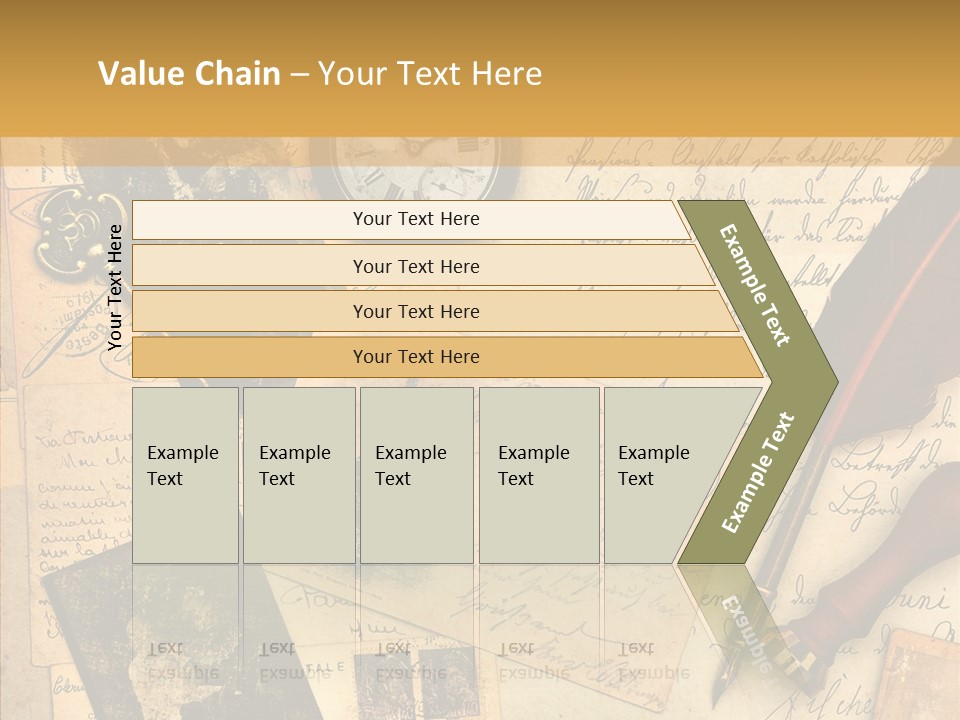This screenshot has height=720, width=960.
Task: Select the second 'Example Text' box
Action: click(x=298, y=475)
